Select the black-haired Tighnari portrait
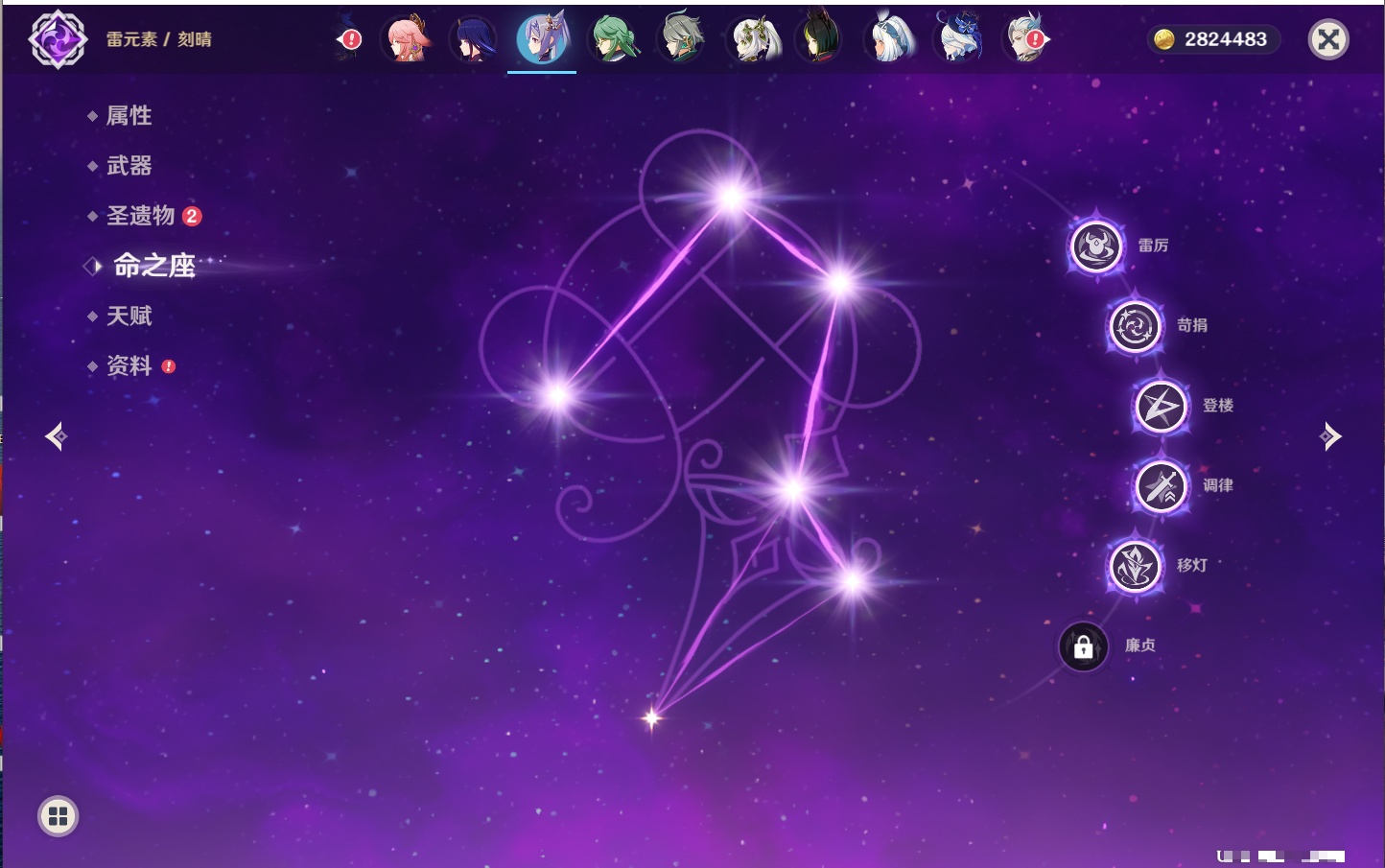The width and height of the screenshot is (1385, 868). 821,38
